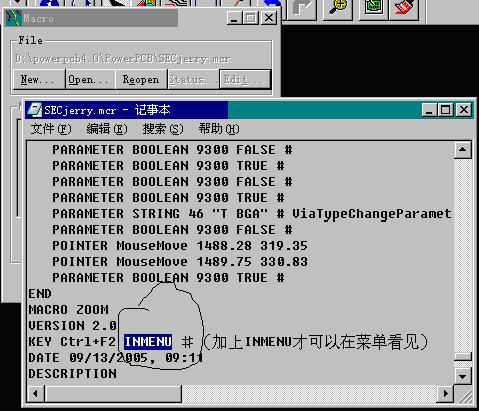Click the green board view toolbar icon
This screenshot has height=411, width=479.
[373, 8]
